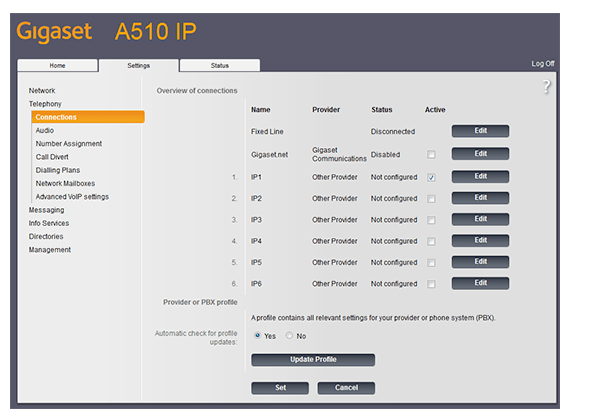Click the Set button
This screenshot has width=589, height=417.
280,388
